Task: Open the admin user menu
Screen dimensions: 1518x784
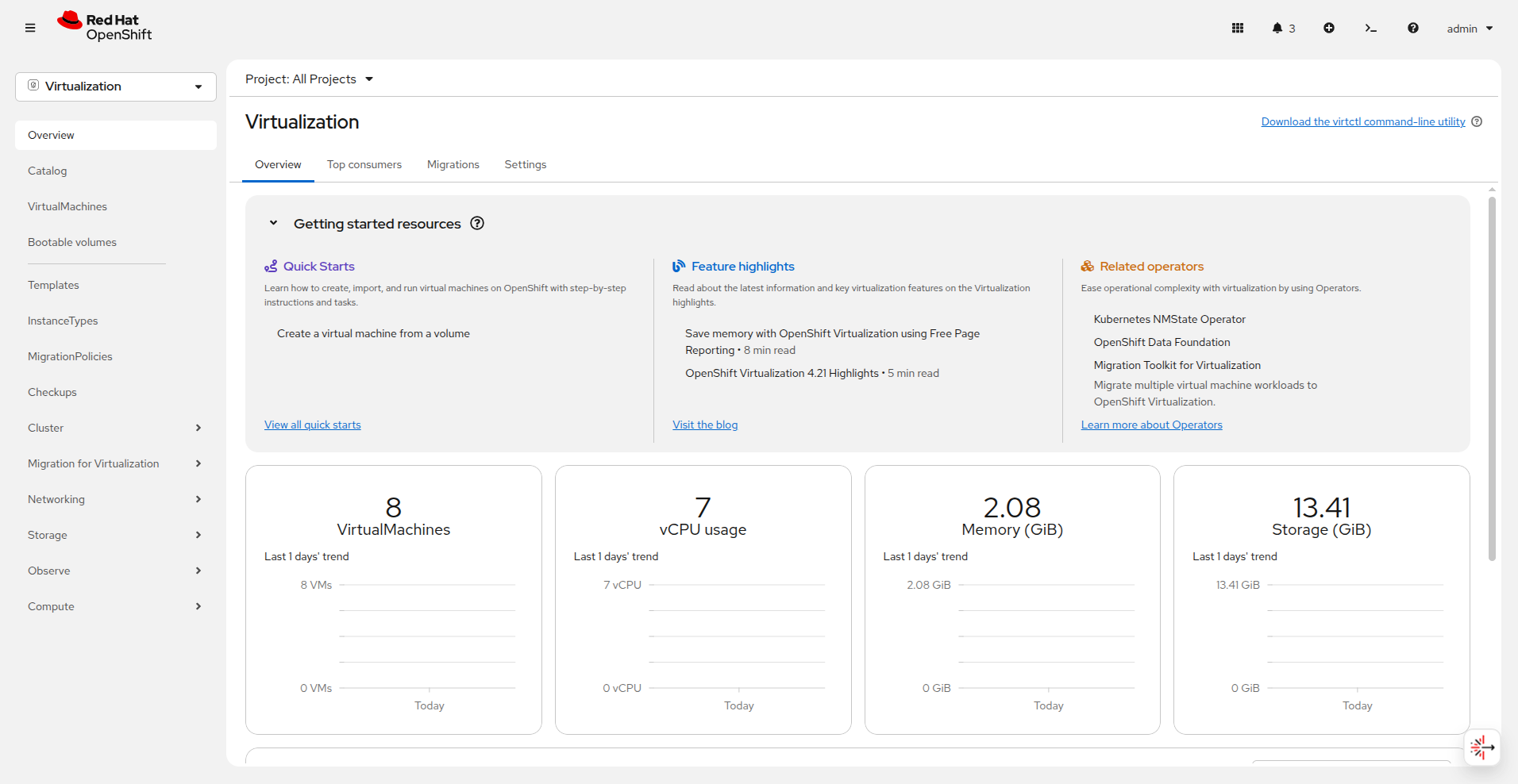Action: [1470, 29]
